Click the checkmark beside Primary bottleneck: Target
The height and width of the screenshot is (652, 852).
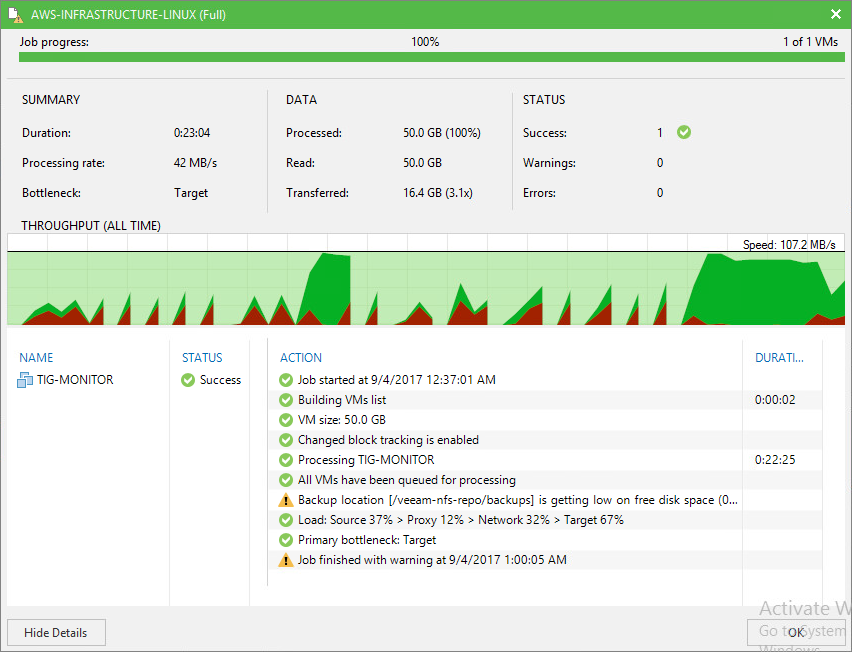click(286, 540)
